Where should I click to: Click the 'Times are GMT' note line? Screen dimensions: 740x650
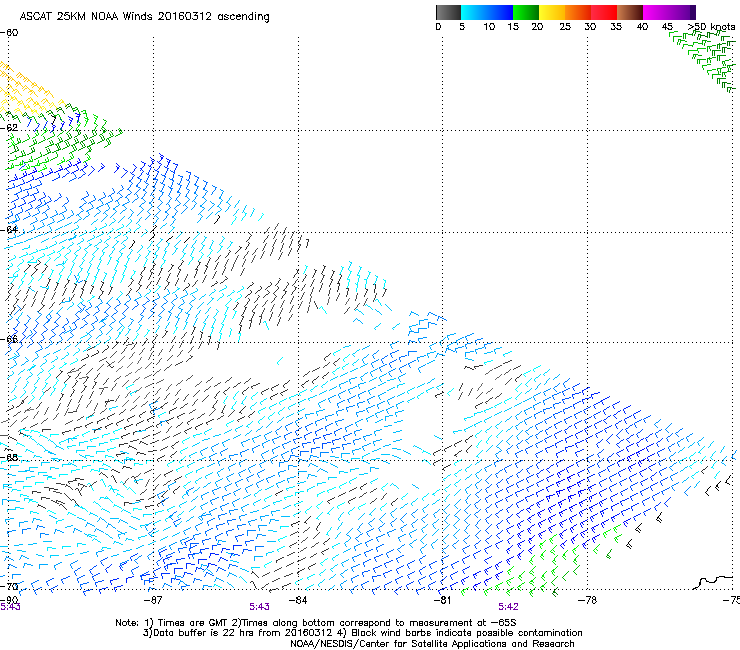tap(316, 623)
